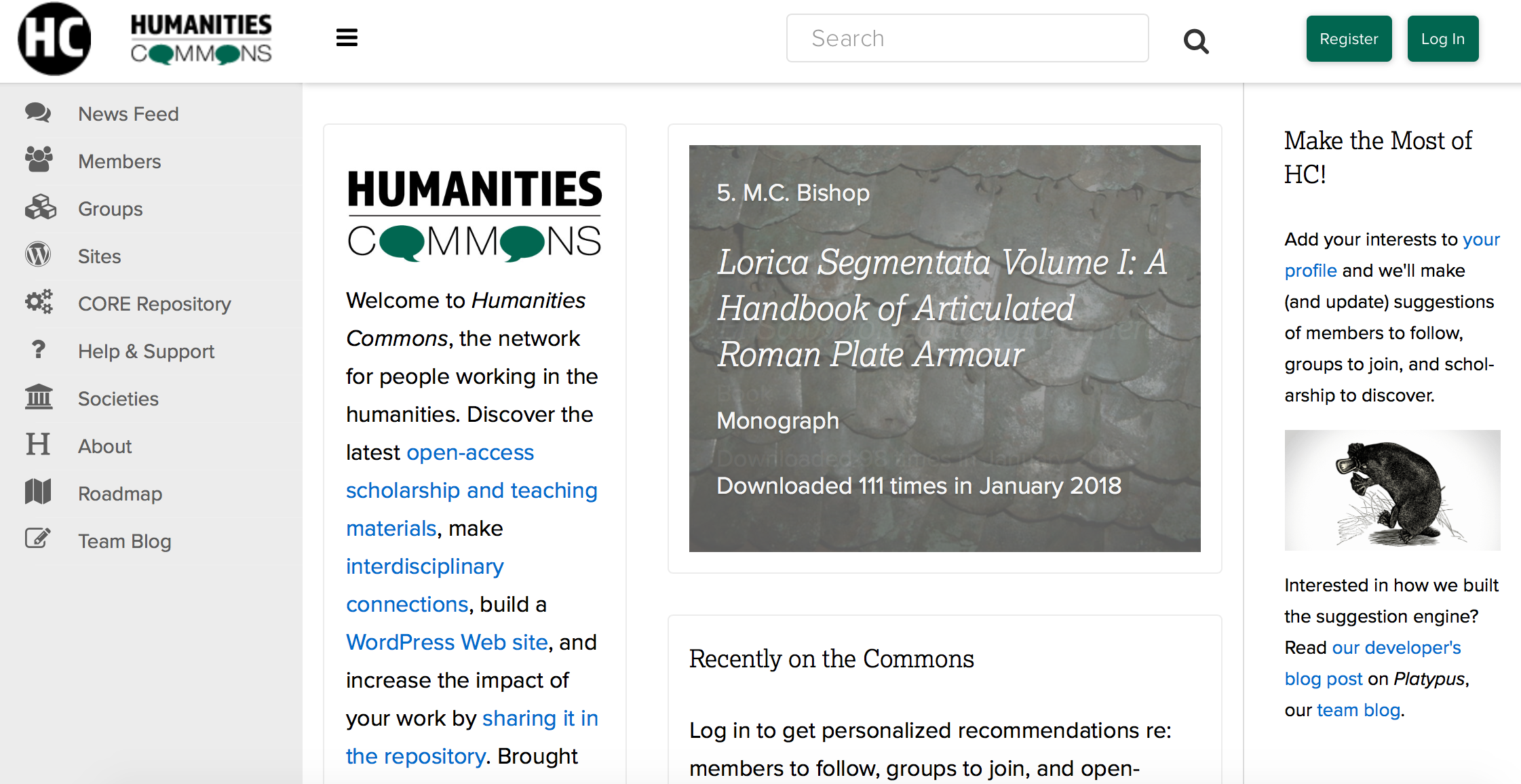Open the hamburger navigation menu

pos(347,37)
